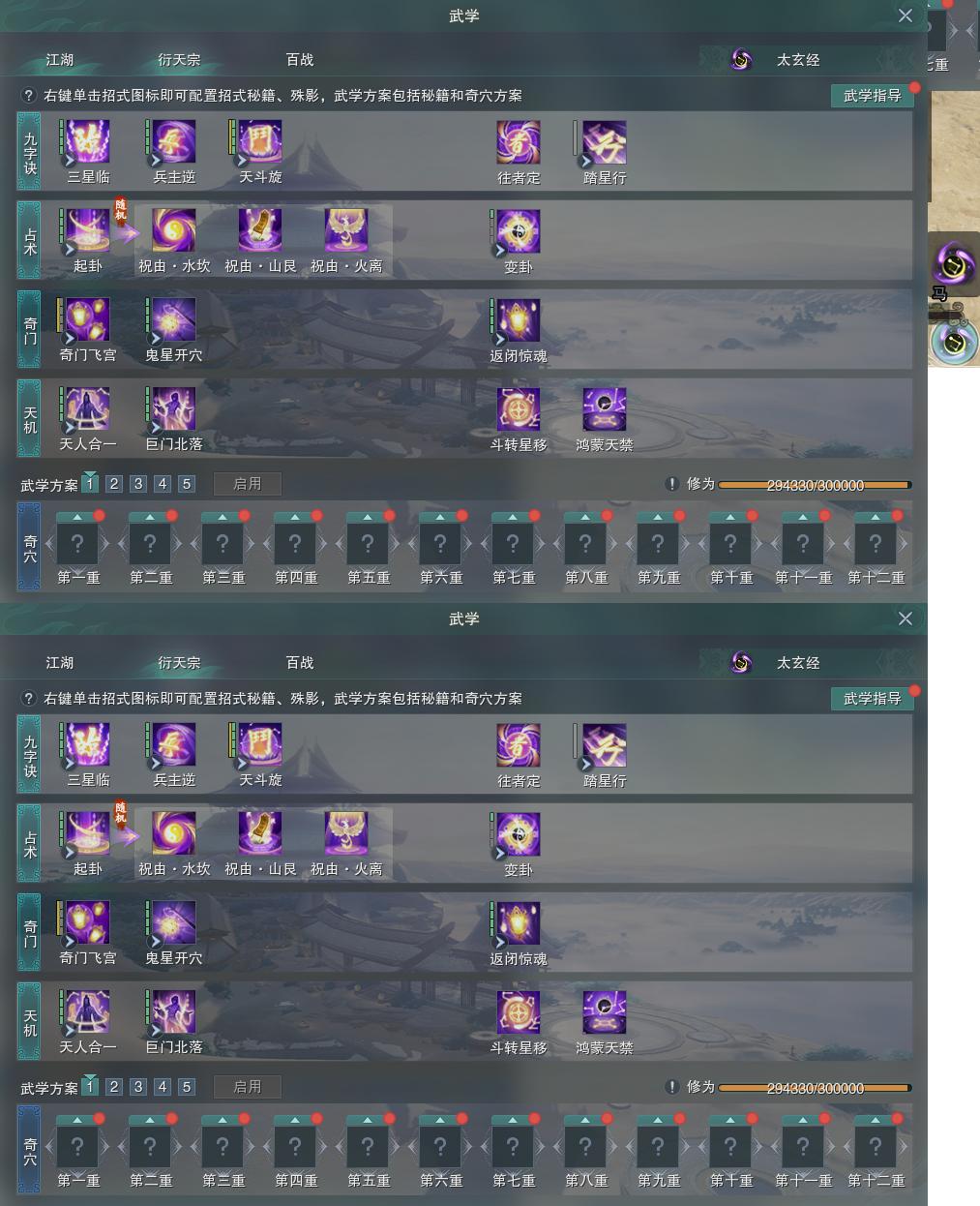Select 斗转星移 skill icon in lower window
Image resolution: width=980 pixels, height=1206 pixels.
(x=519, y=1012)
